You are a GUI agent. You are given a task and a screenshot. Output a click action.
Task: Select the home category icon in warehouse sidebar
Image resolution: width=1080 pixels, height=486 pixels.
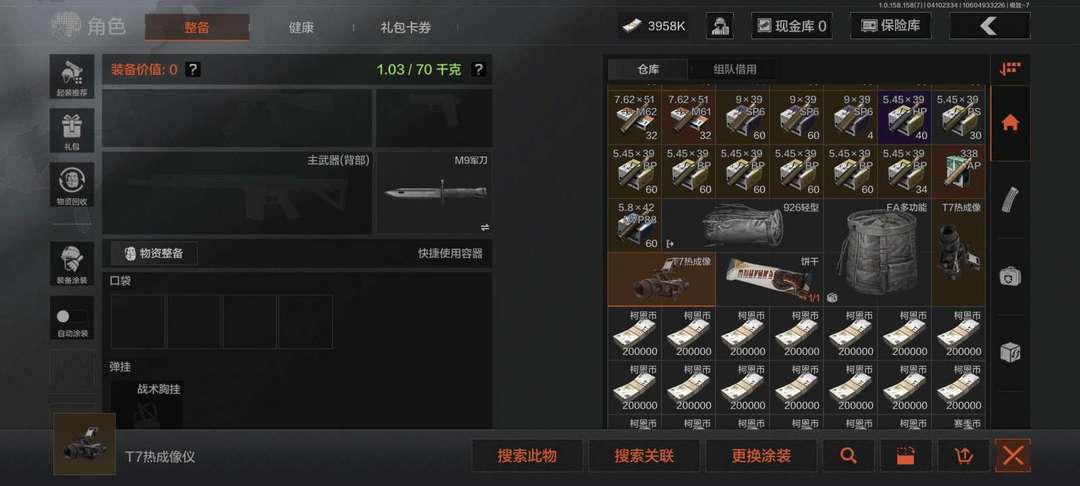point(1010,123)
